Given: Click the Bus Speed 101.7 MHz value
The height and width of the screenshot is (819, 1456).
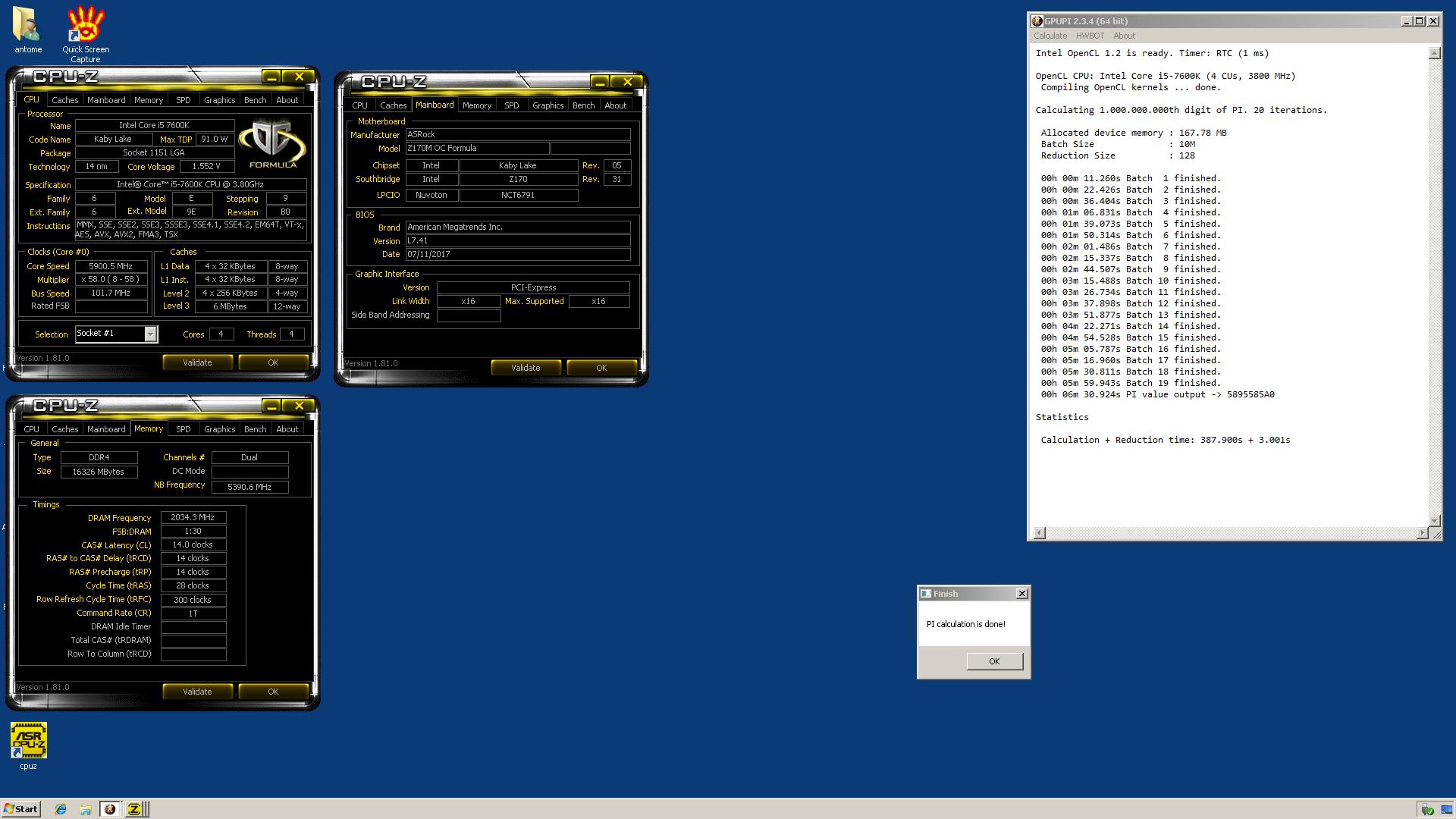Looking at the screenshot, I should [111, 293].
